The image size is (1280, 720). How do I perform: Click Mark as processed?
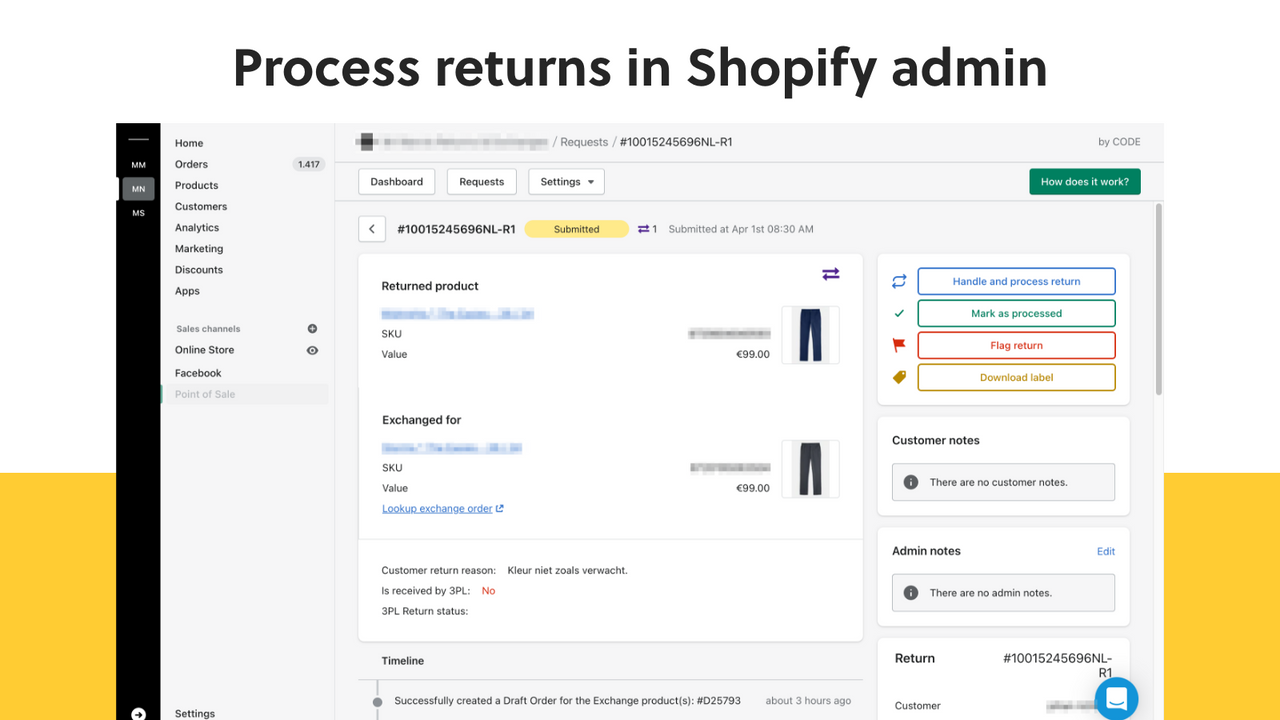coord(1016,313)
